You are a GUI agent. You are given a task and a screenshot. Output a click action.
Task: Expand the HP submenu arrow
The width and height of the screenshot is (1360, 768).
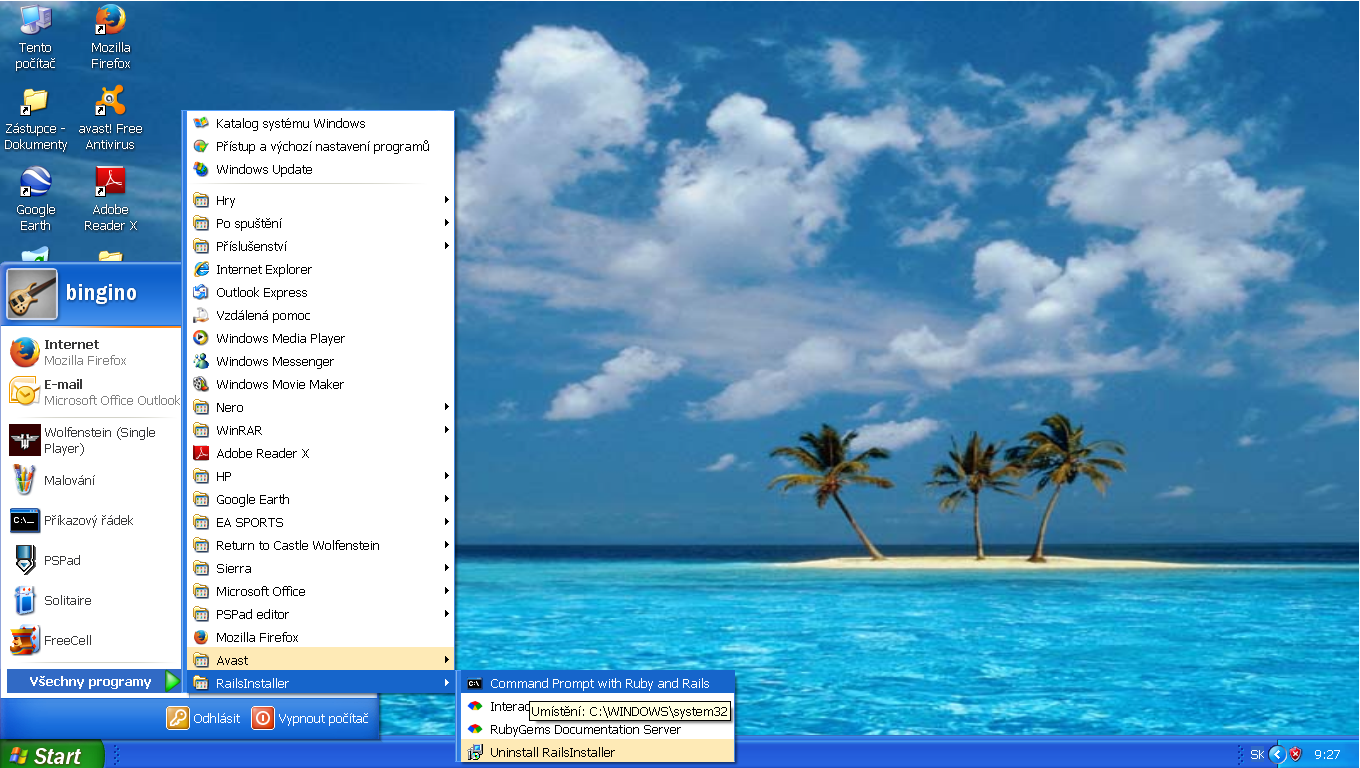pos(447,476)
